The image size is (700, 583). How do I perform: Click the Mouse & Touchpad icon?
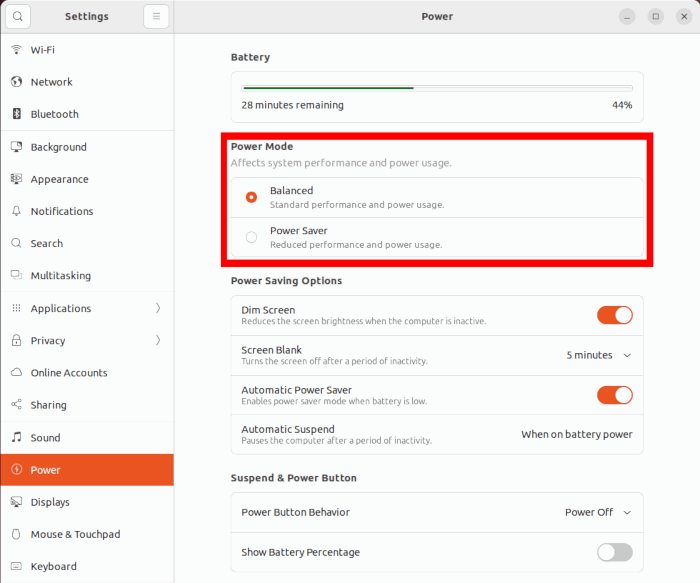17,534
